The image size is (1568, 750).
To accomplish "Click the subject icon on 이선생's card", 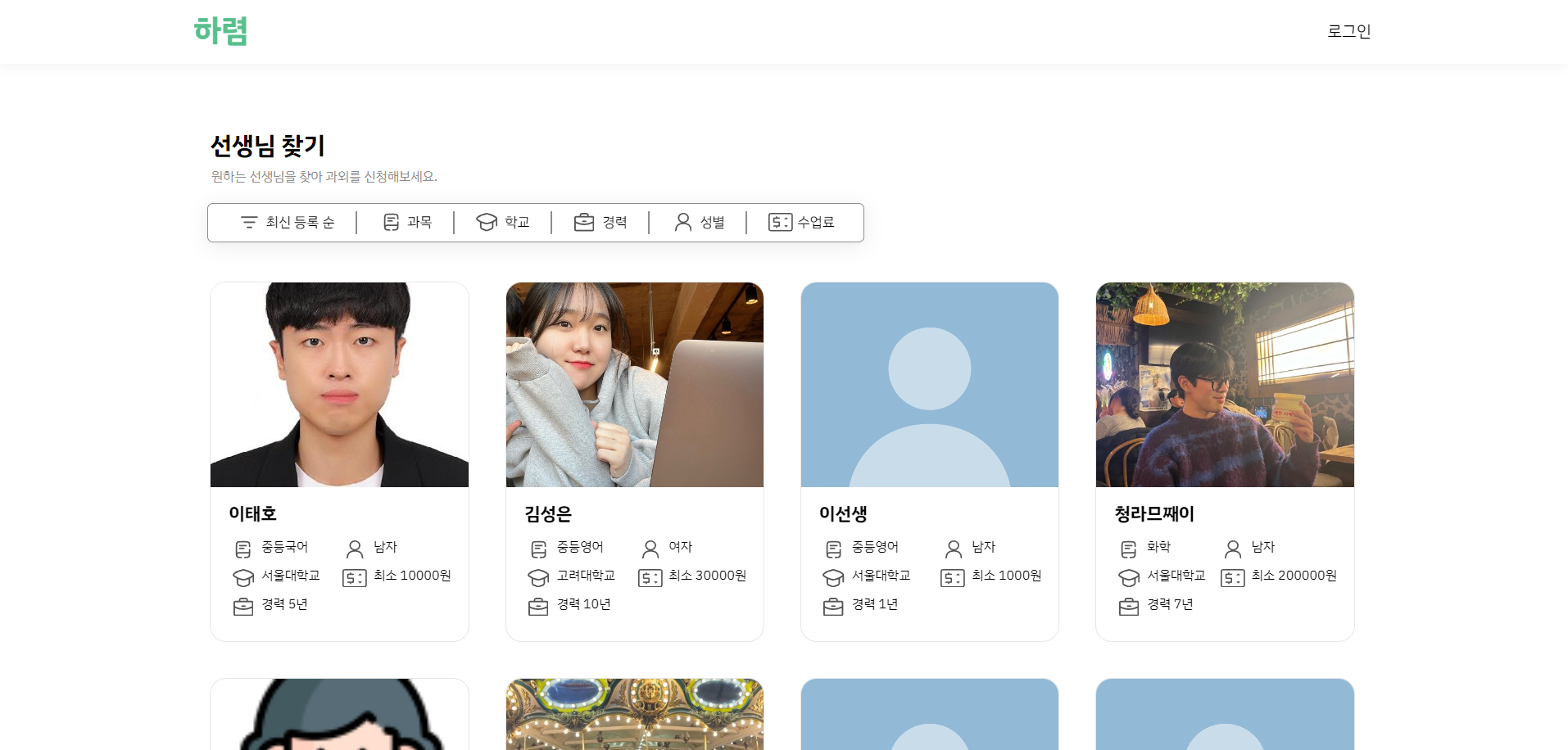I will (x=833, y=549).
